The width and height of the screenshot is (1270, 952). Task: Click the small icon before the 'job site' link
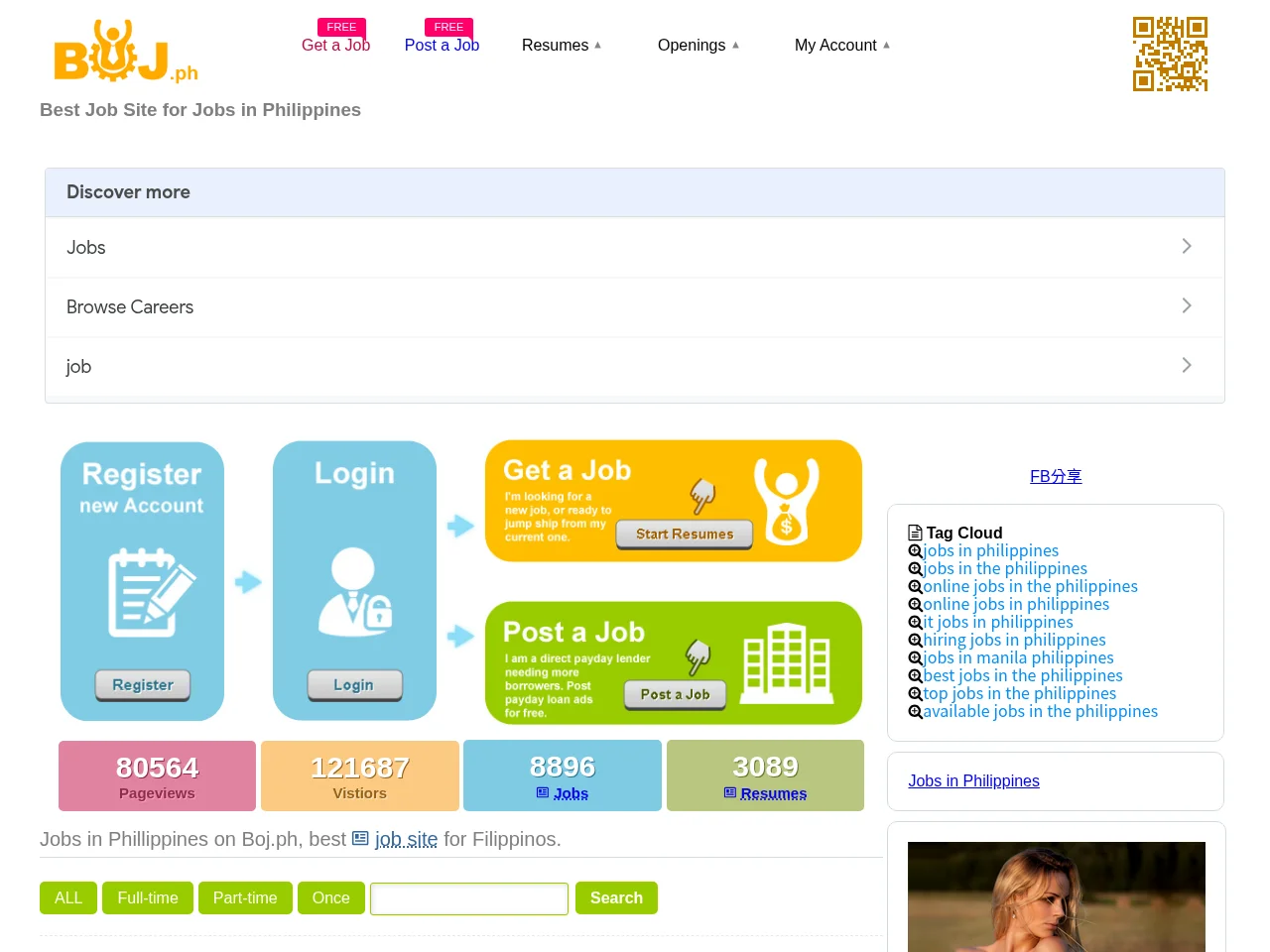[x=360, y=839]
